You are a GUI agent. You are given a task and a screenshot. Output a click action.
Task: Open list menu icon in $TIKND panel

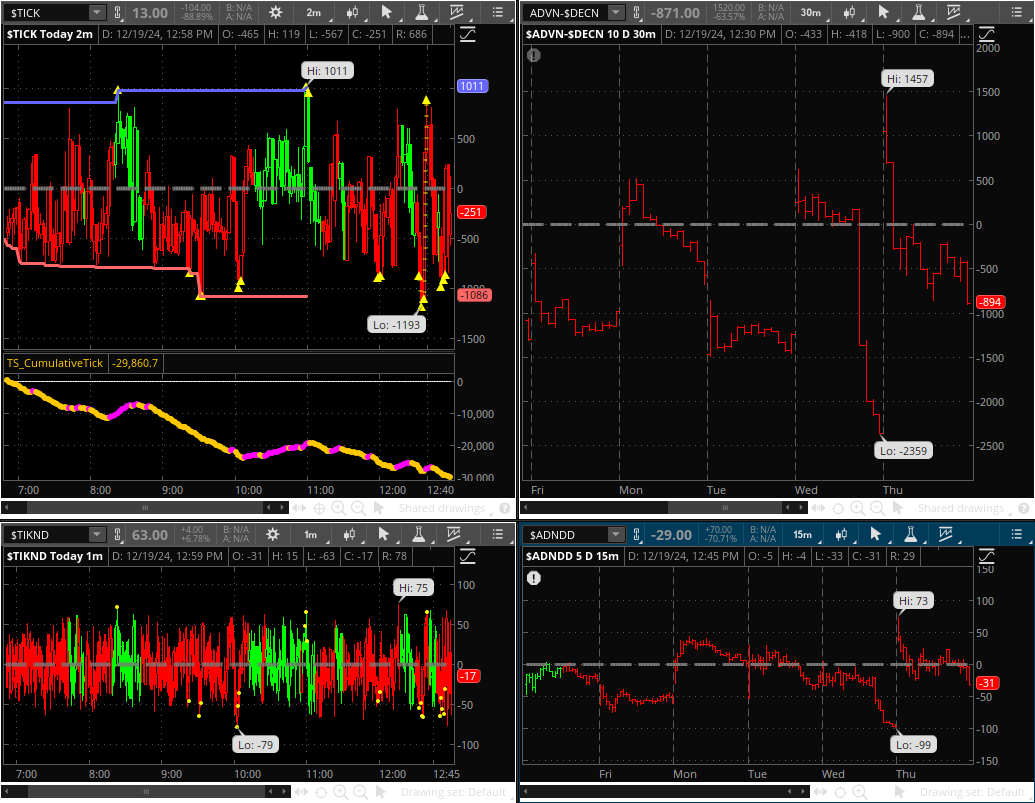[x=498, y=534]
